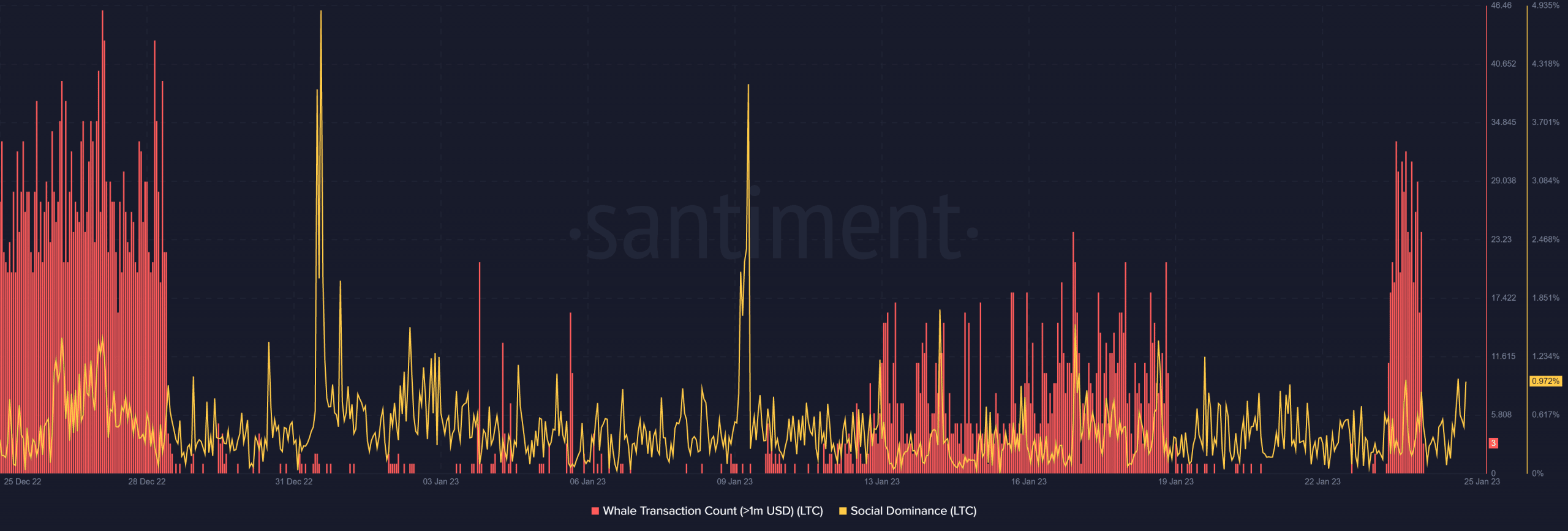
Task: Click the 17.422 whale count axis value
Action: click(x=1504, y=298)
